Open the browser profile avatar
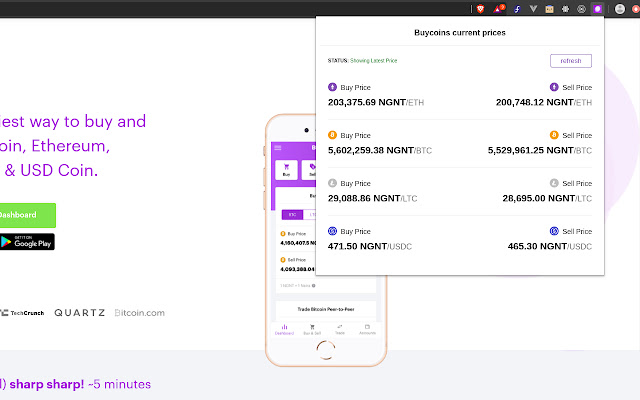Viewport: 640px width, 400px height. (620, 9)
